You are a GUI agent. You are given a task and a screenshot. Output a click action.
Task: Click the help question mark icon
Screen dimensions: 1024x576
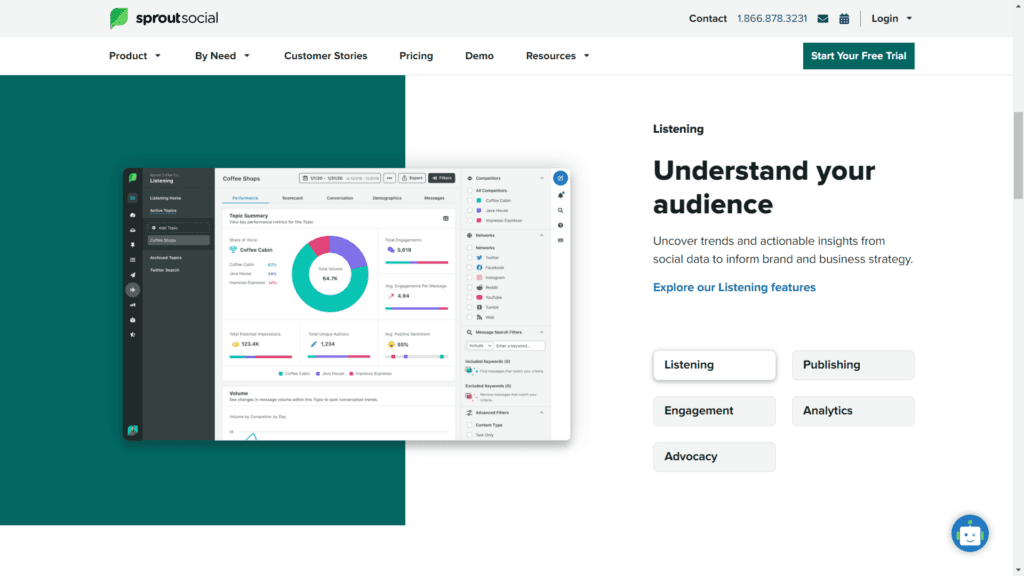pyautogui.click(x=560, y=225)
